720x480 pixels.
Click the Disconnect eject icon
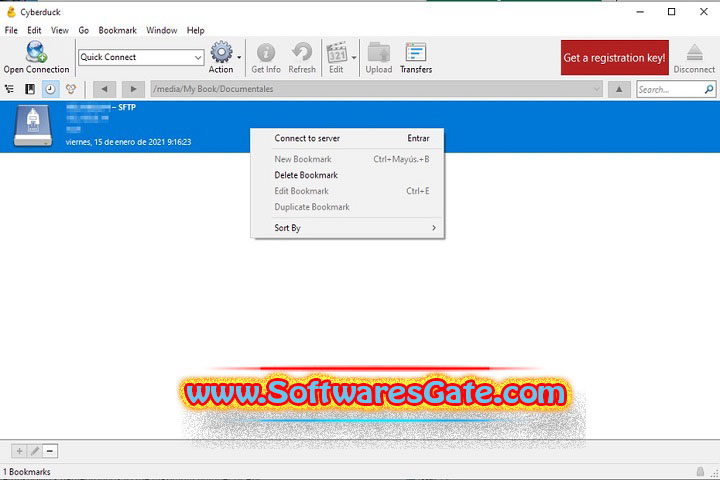pyautogui.click(x=694, y=52)
